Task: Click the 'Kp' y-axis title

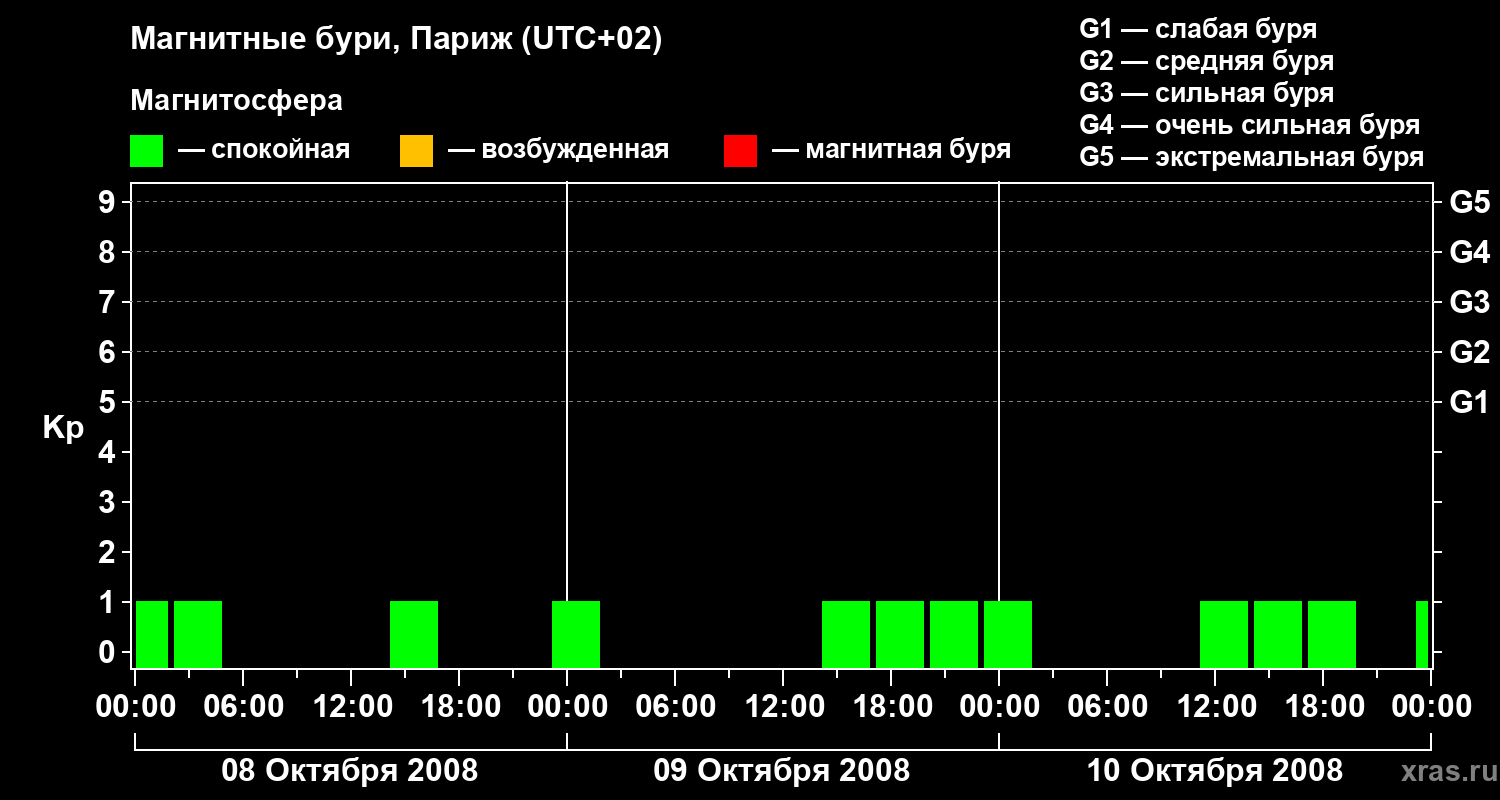Action: [x=63, y=428]
